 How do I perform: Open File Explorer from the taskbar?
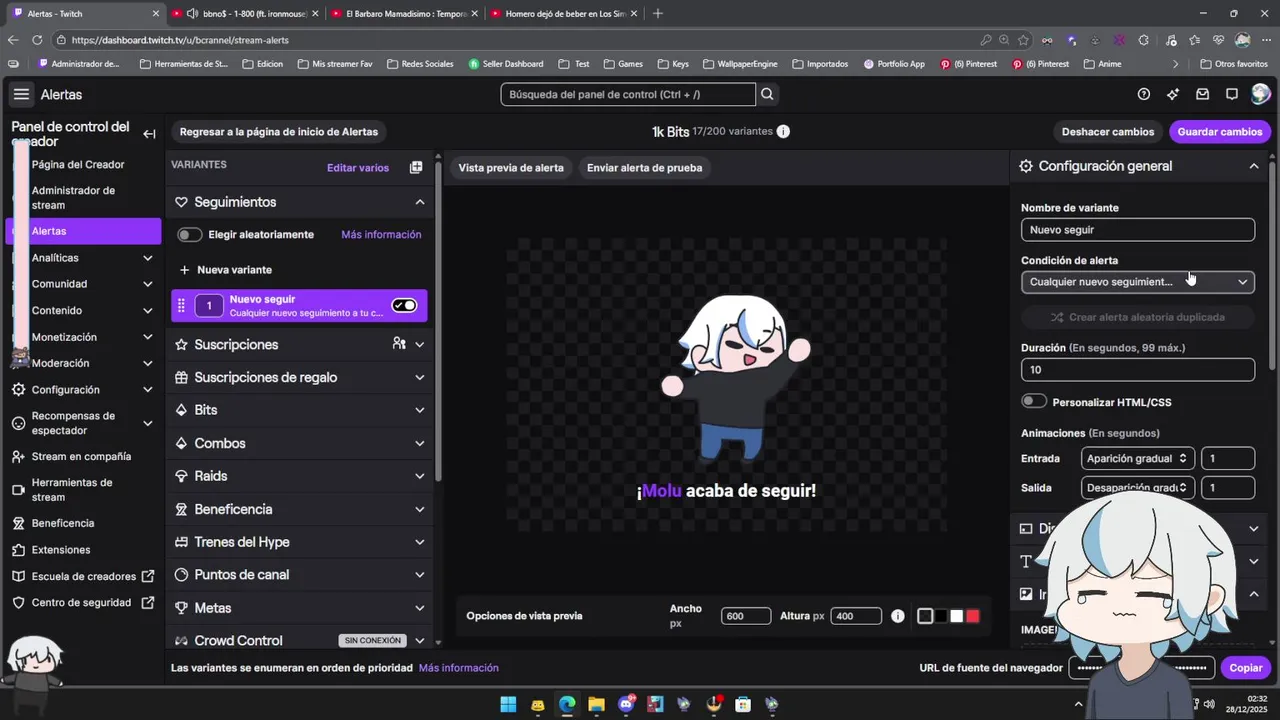tap(597, 704)
